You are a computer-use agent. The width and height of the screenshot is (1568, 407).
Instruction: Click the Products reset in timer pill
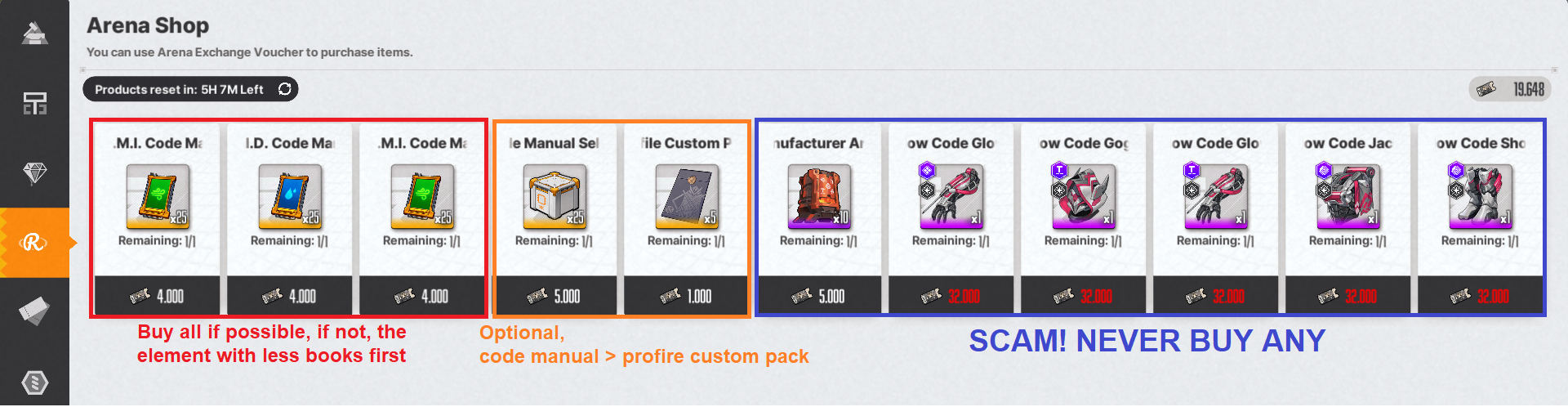pyautogui.click(x=180, y=89)
